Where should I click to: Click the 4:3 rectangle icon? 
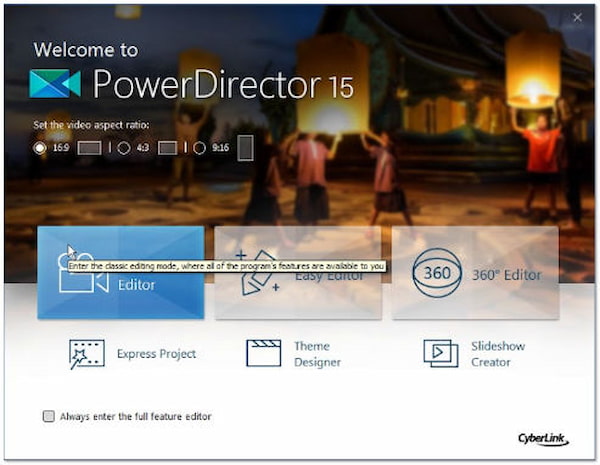click(168, 148)
